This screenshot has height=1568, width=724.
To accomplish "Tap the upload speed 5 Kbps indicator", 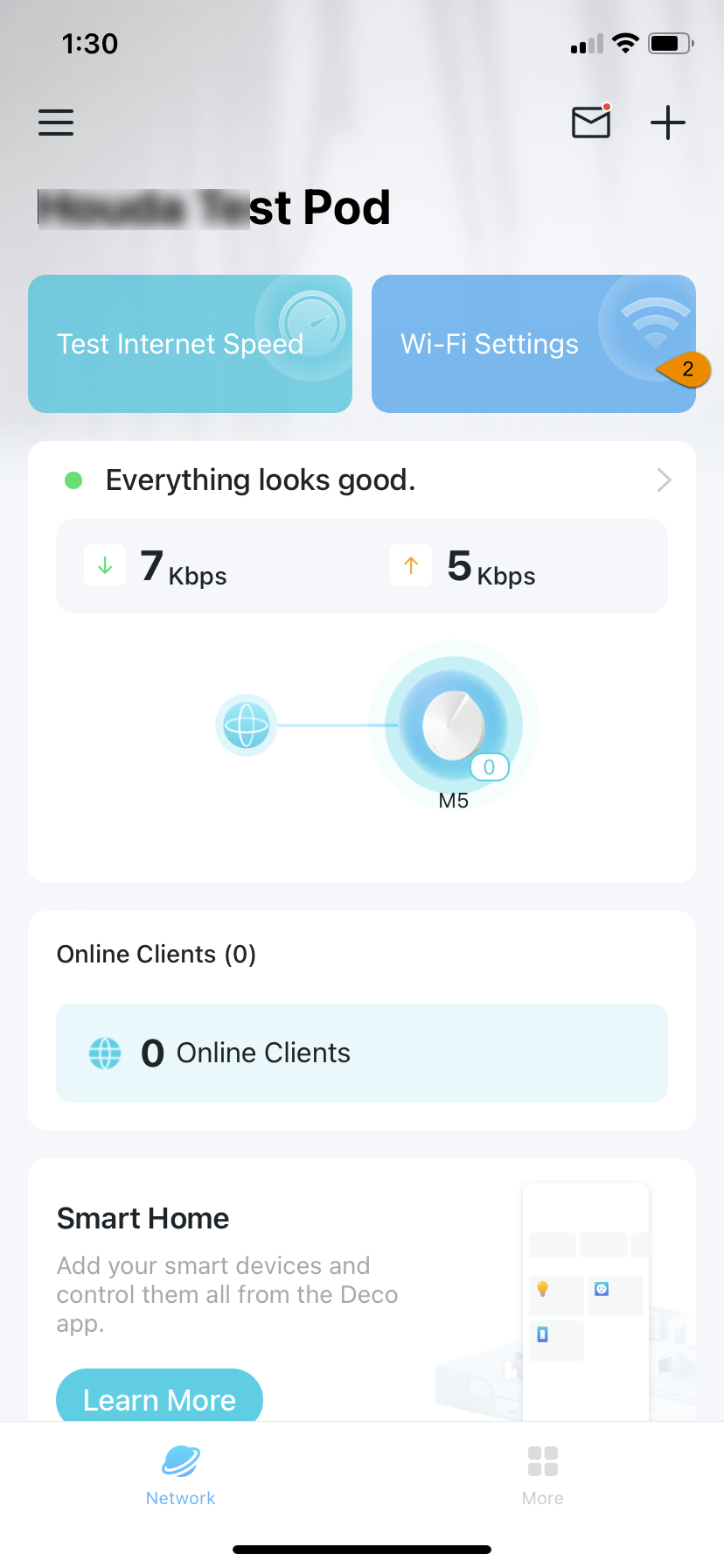I will (463, 566).
